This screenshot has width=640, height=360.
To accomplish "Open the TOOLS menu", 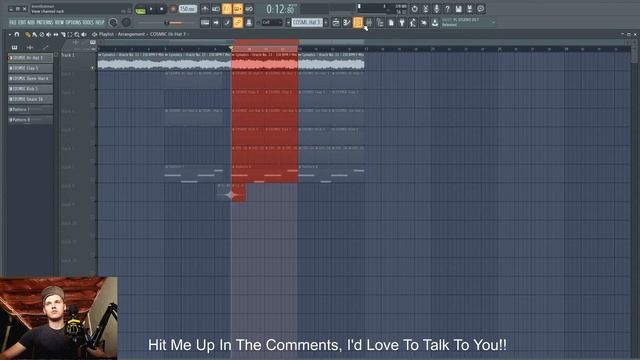I will 88,22.
